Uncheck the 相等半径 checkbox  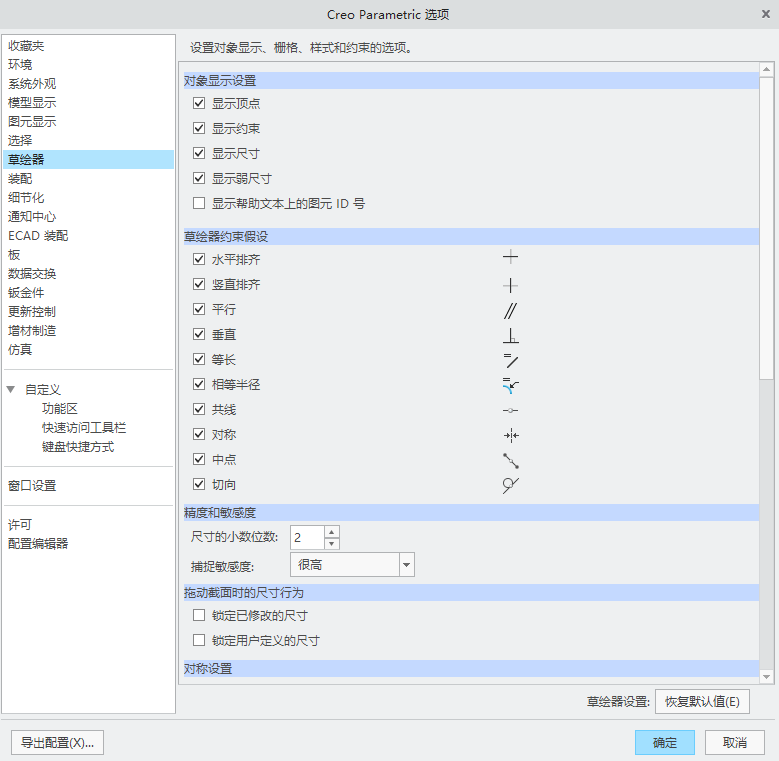(199, 384)
